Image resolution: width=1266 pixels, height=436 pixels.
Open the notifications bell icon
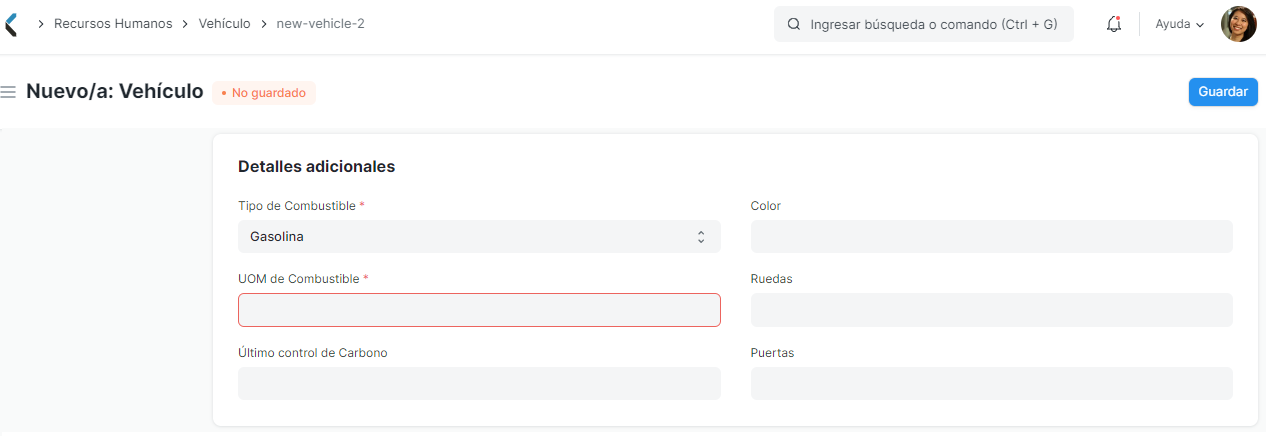tap(1114, 24)
